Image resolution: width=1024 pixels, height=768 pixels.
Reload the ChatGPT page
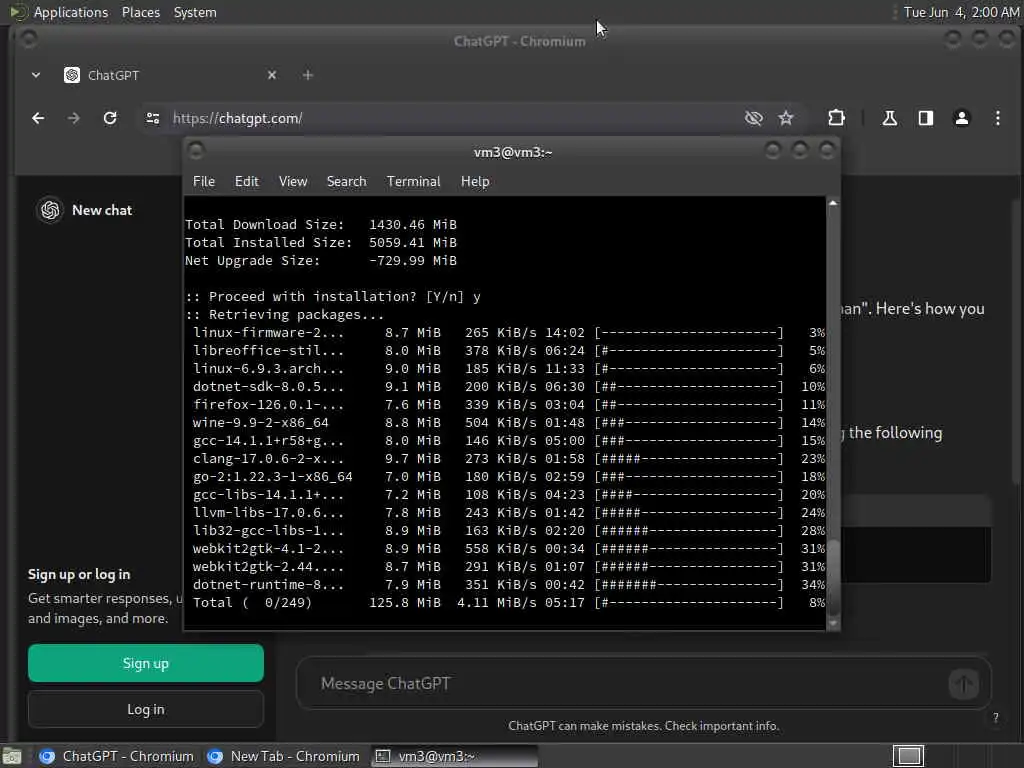110,118
